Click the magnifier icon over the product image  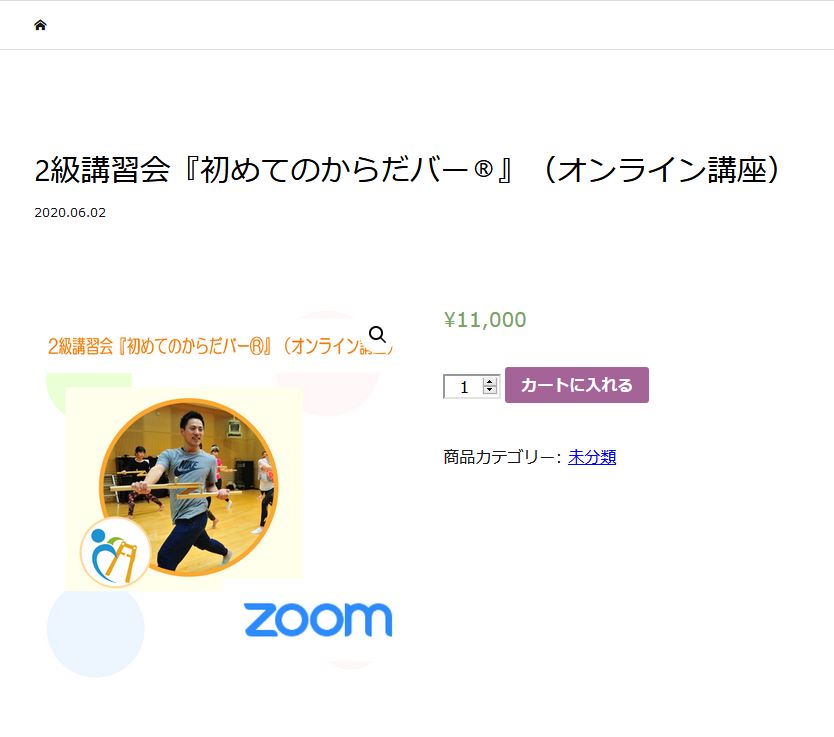(x=377, y=334)
